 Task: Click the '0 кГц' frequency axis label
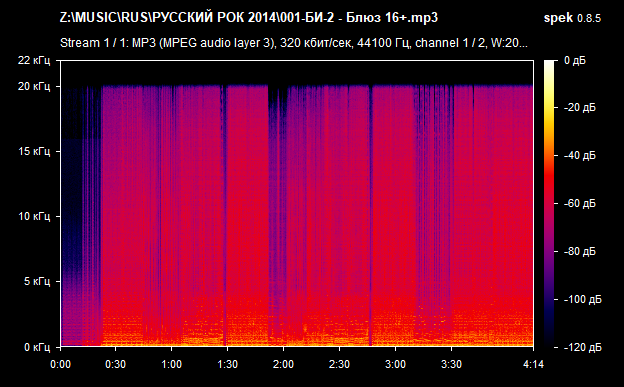pos(37,347)
